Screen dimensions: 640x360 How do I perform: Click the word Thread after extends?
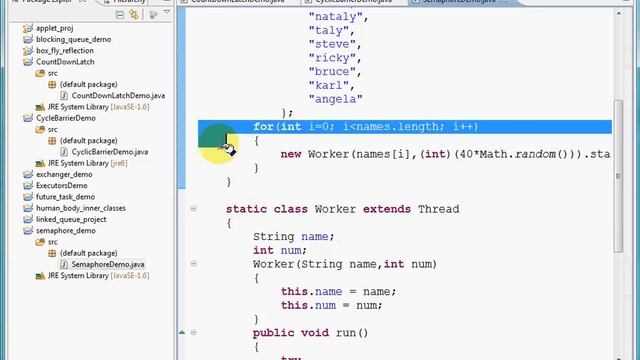click(x=438, y=209)
